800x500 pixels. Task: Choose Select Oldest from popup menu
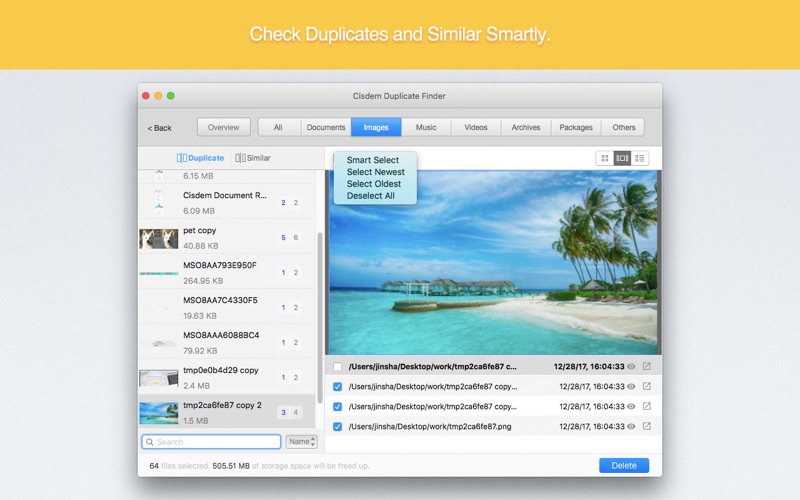(x=376, y=184)
